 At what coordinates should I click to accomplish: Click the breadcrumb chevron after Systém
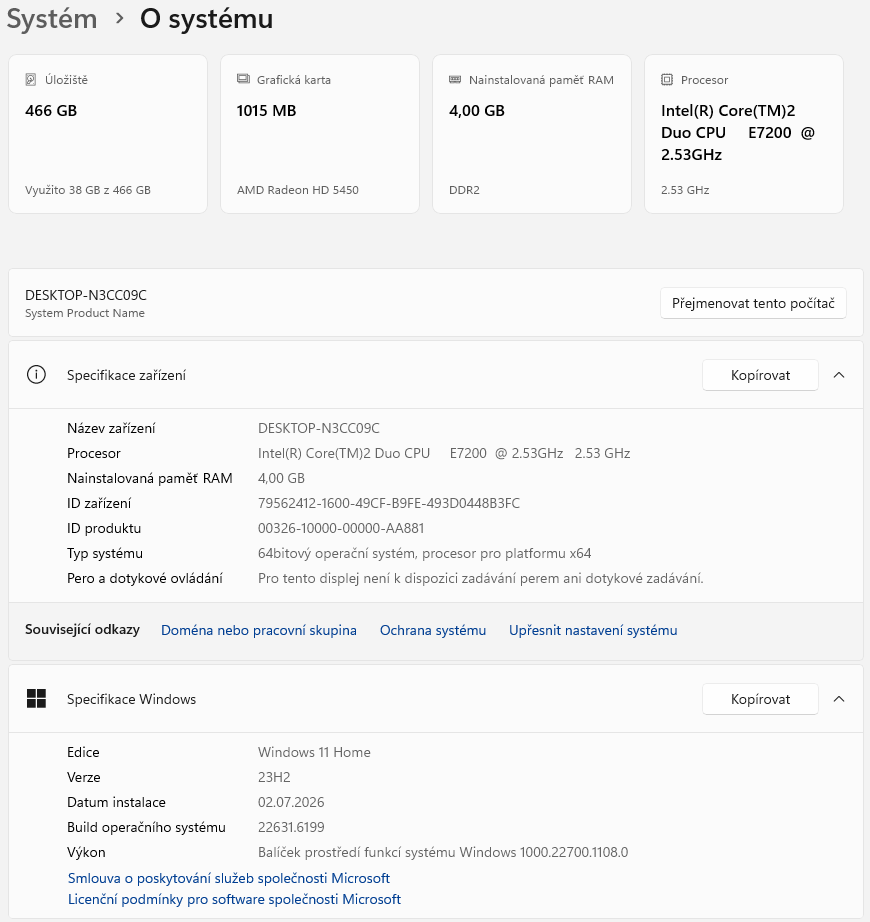119,19
